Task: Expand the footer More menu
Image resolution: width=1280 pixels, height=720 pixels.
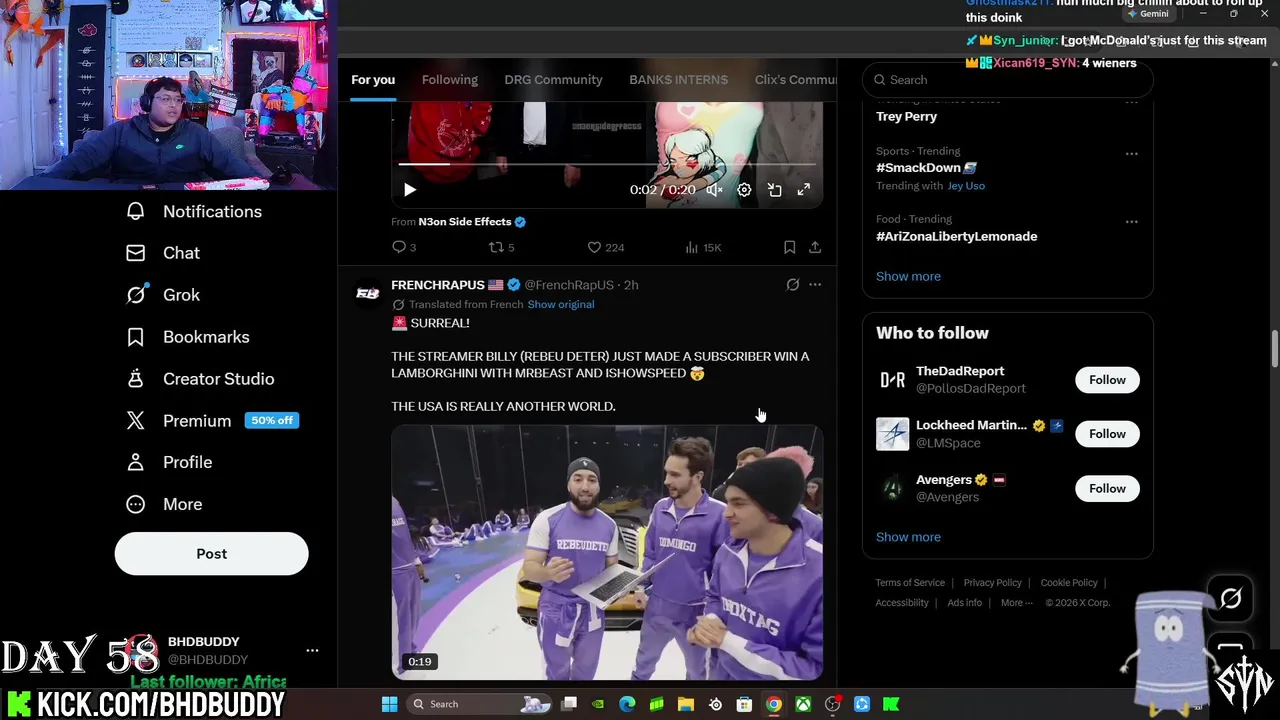Action: (1017, 603)
